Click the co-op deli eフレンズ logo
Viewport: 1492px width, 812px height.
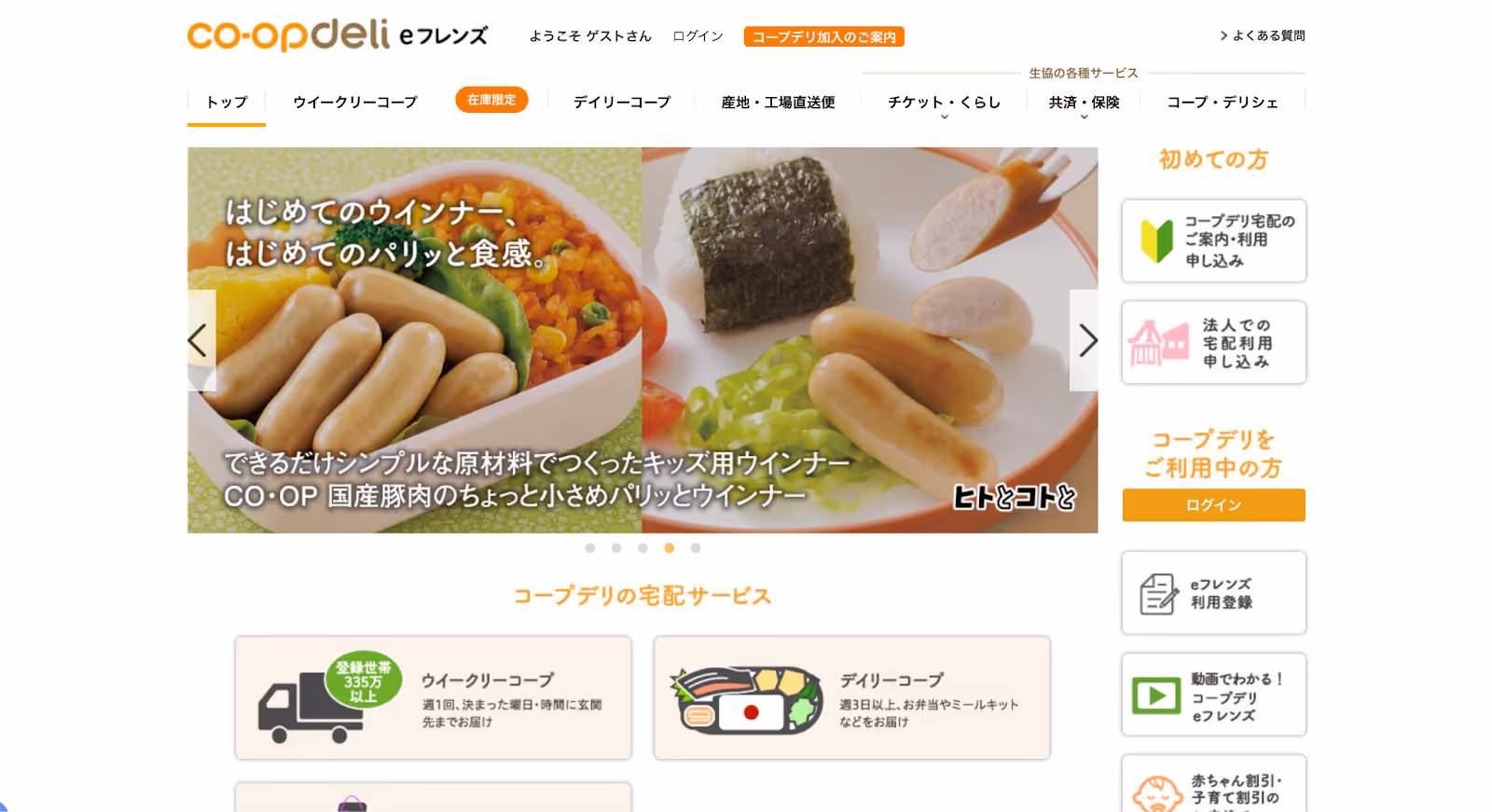[338, 35]
